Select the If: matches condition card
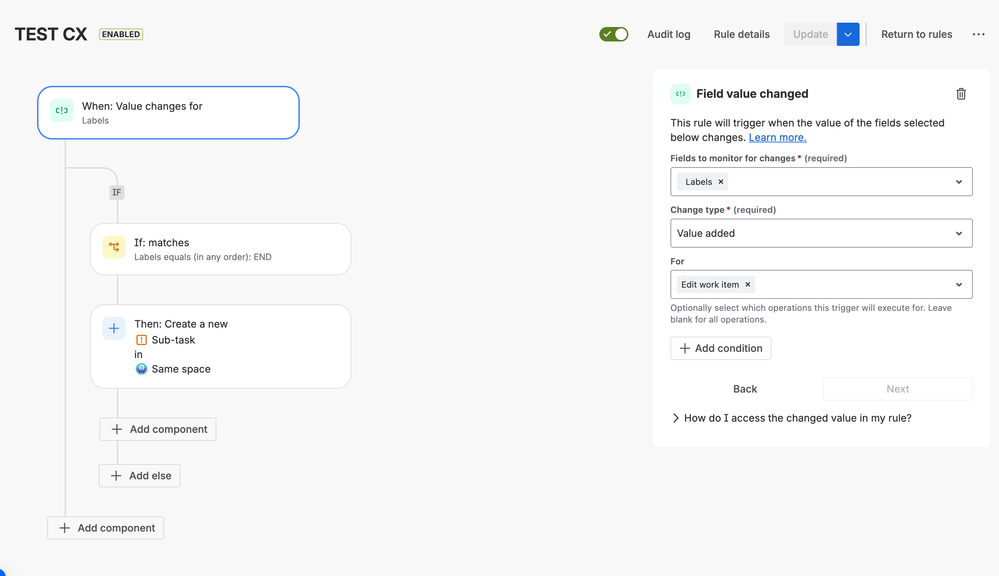This screenshot has width=999, height=576. click(220, 249)
